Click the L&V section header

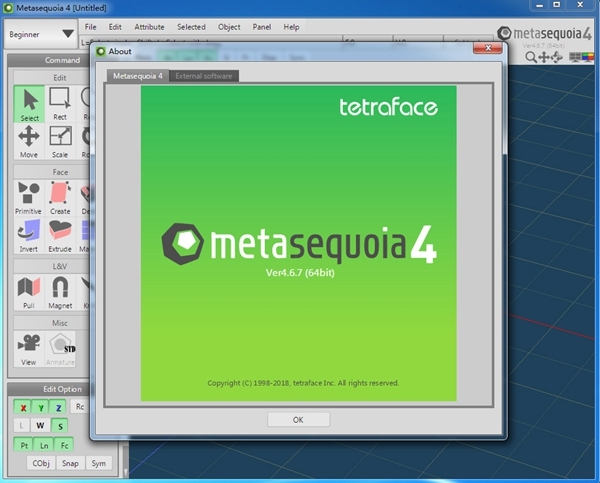51,266
